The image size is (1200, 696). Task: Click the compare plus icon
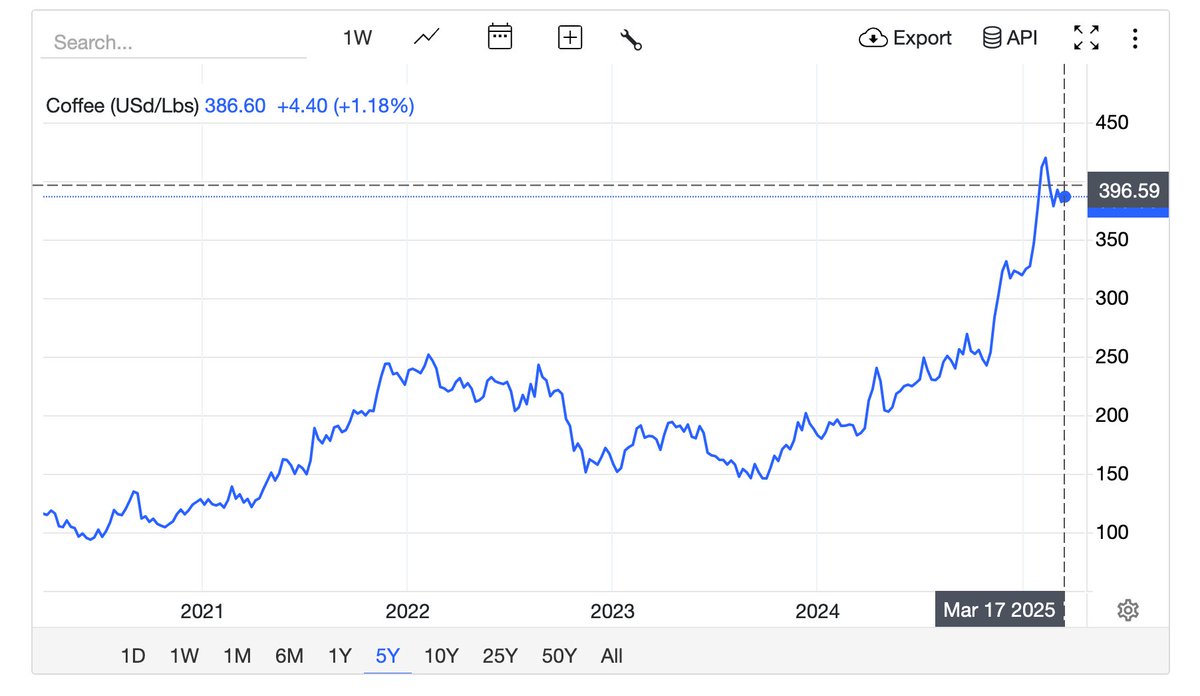(569, 37)
